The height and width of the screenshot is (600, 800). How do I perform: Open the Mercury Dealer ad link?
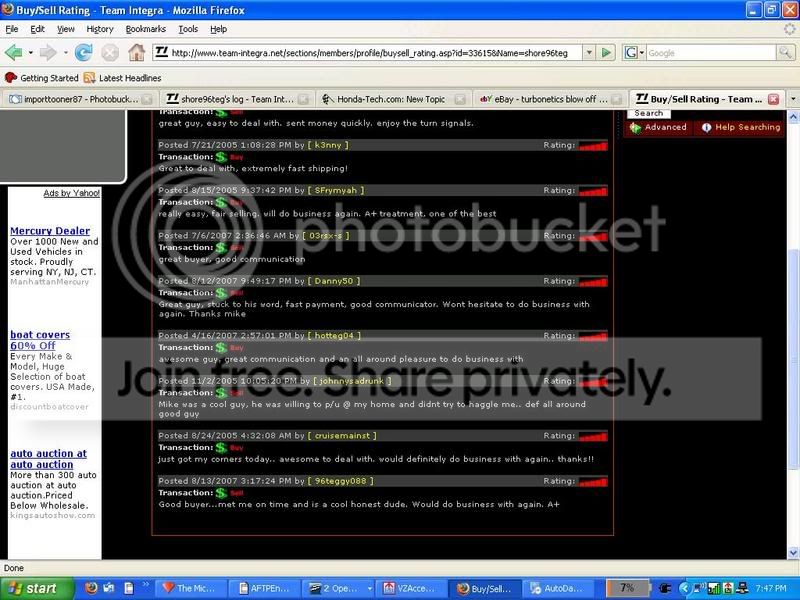(50, 231)
